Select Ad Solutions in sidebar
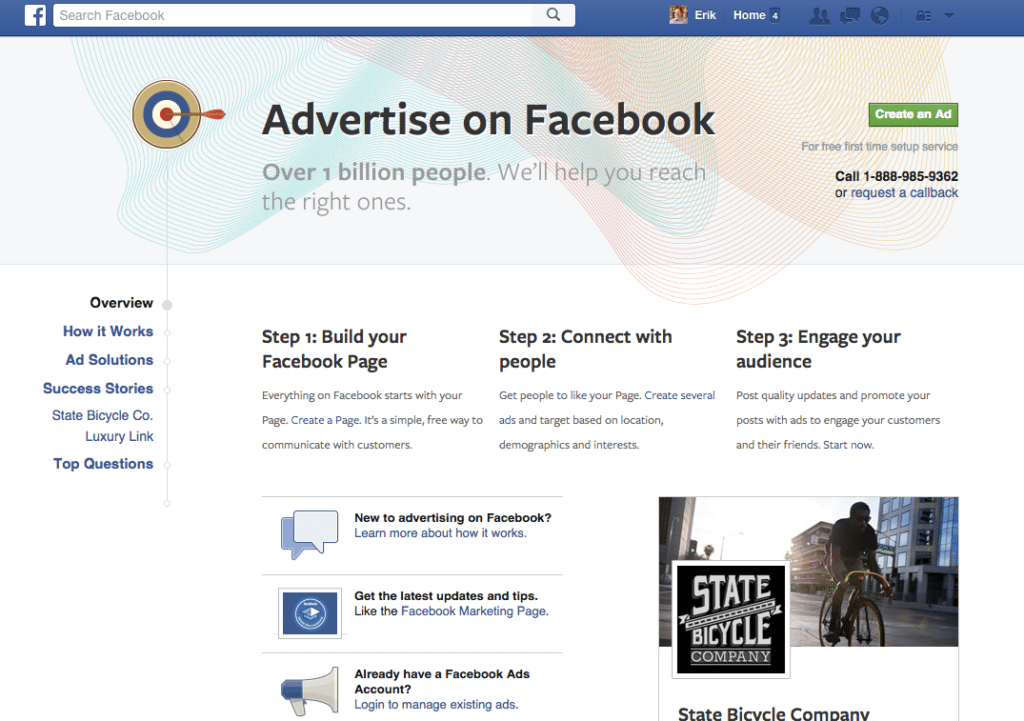Screen dimensions: 1024x721 click(x=109, y=360)
